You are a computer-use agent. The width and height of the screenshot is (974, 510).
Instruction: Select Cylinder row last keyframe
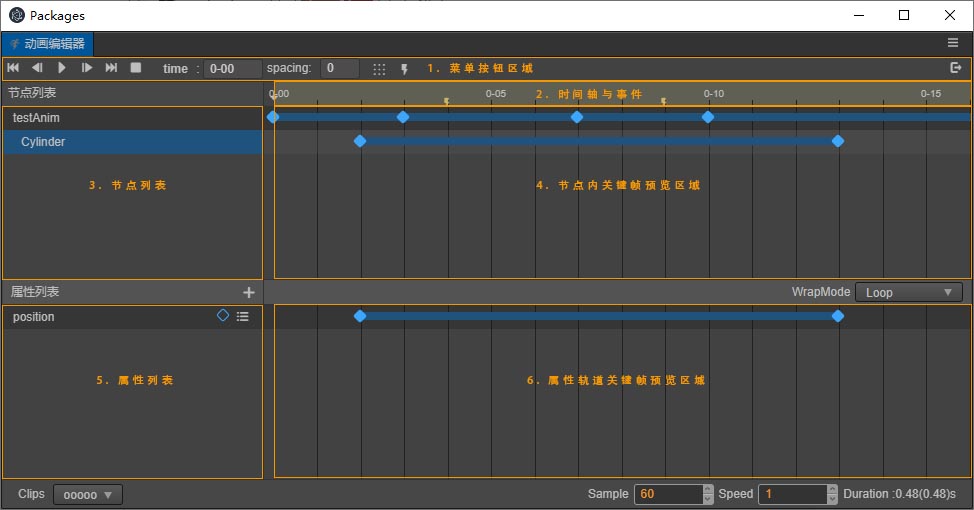838,141
